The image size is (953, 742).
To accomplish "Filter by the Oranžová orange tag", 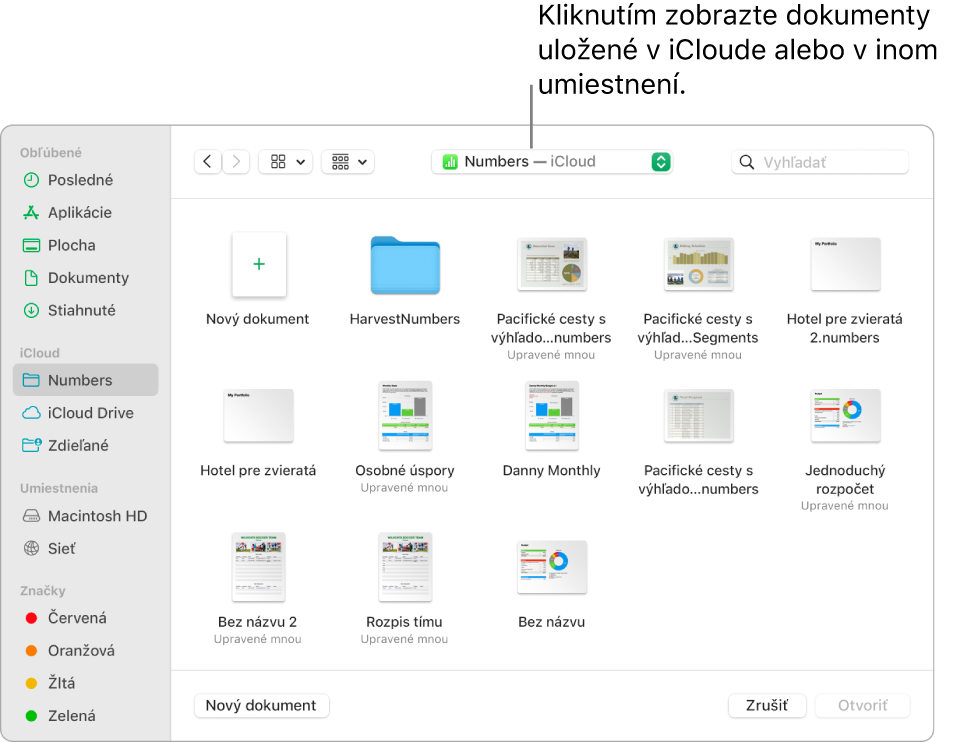I will coord(86,651).
